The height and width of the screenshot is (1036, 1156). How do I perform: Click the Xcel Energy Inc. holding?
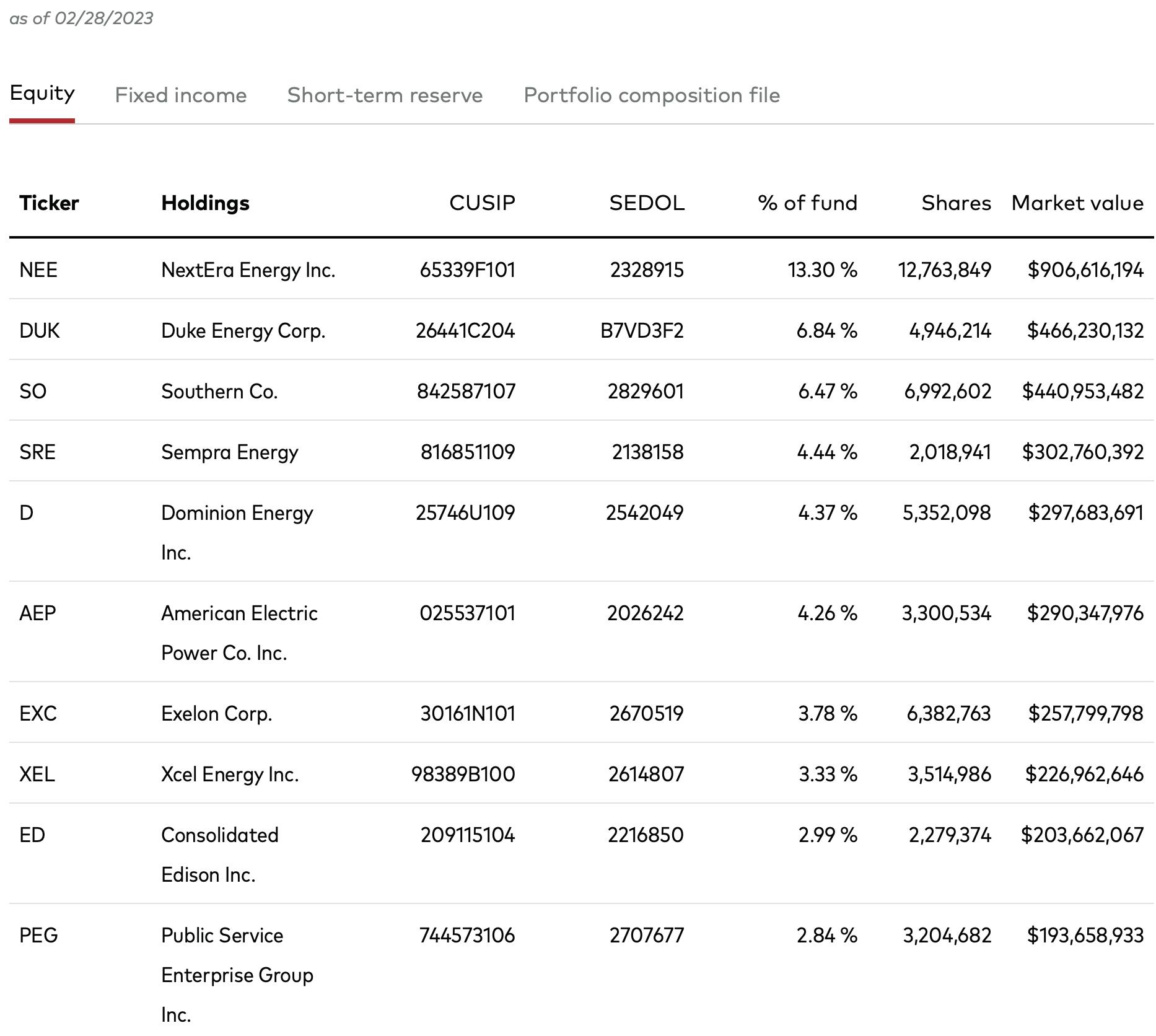[x=230, y=775]
